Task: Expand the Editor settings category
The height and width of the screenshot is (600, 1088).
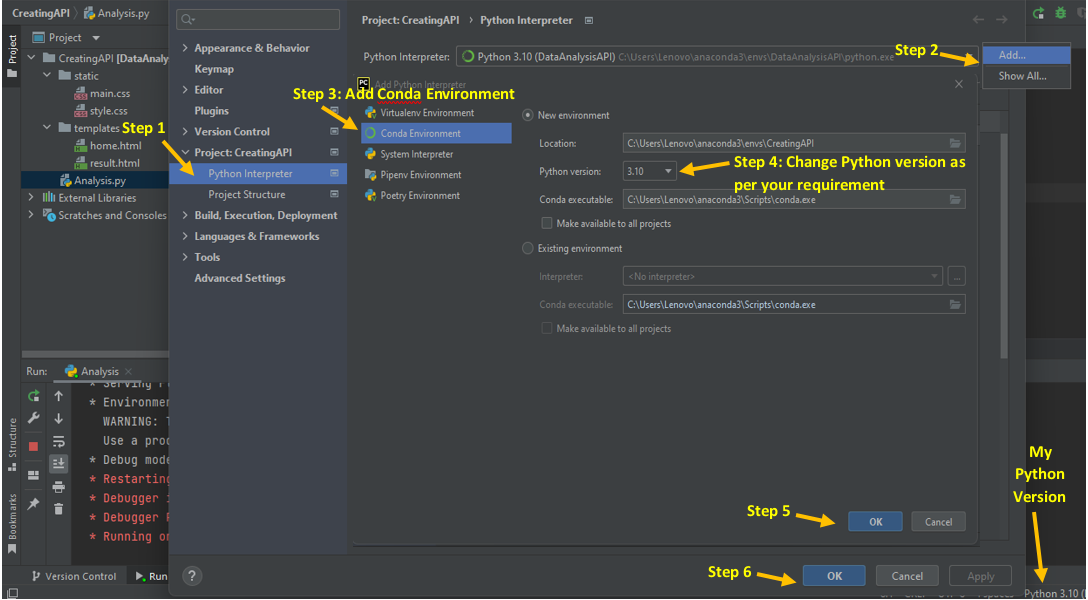Action: 185,89
